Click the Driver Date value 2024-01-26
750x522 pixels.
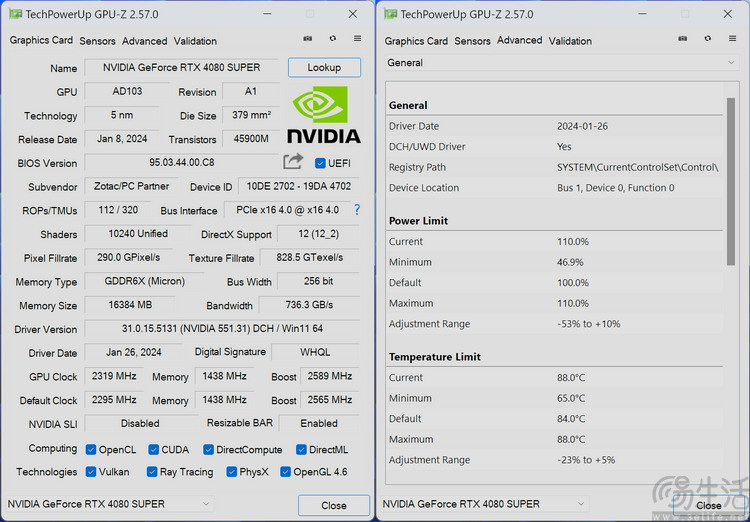(582, 126)
